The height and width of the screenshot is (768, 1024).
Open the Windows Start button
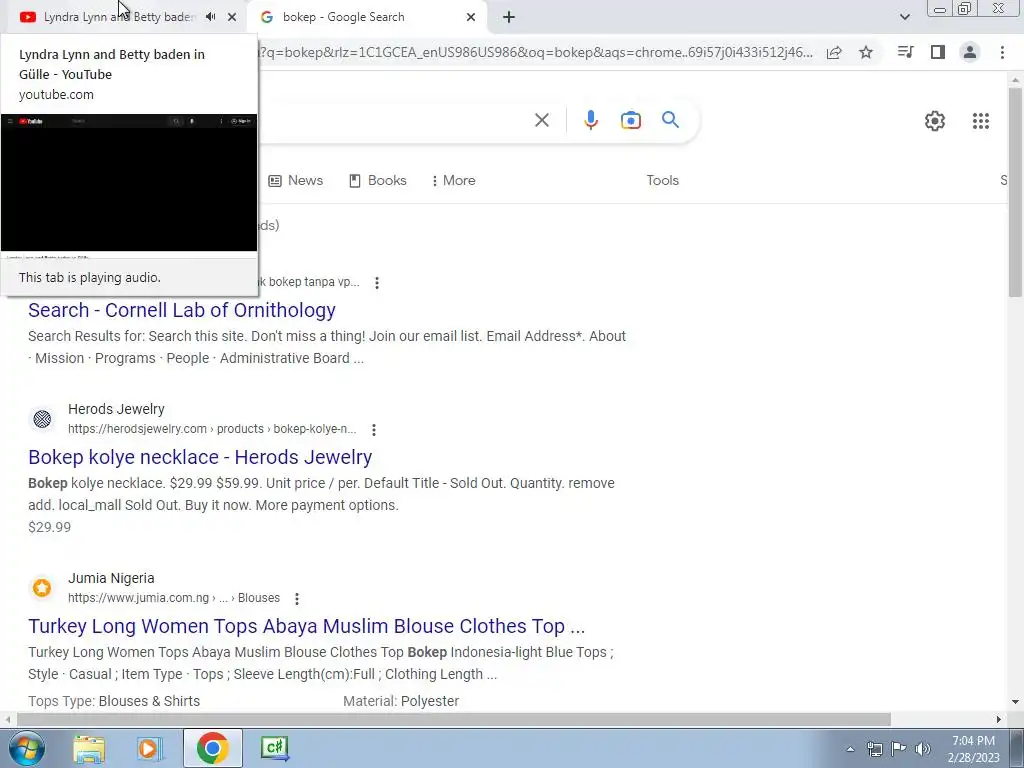coord(27,748)
